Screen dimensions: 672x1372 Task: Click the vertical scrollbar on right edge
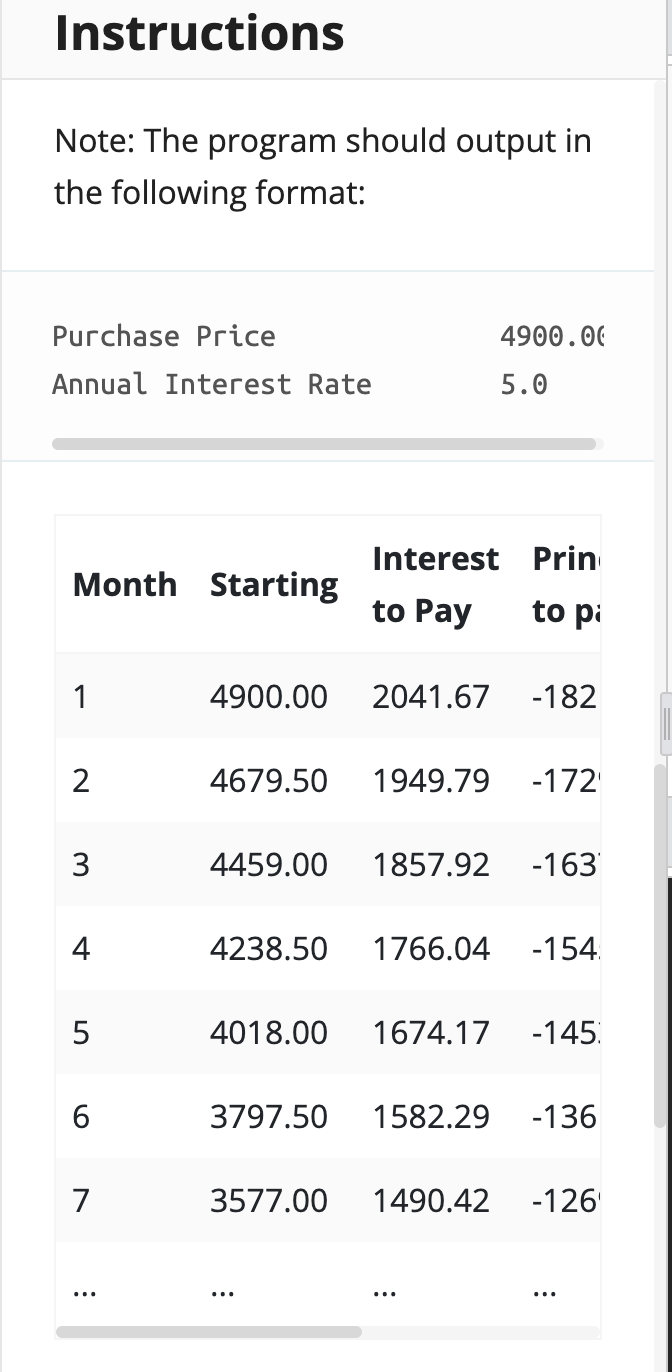(659, 946)
